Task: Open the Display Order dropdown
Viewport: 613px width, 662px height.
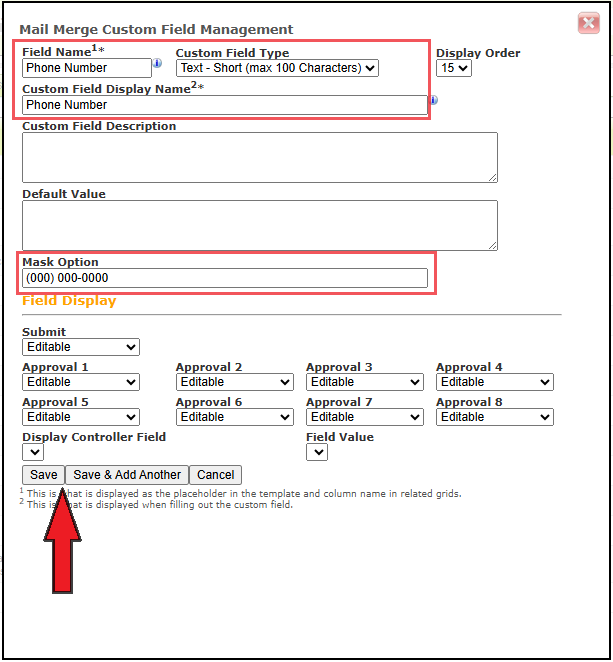Action: pyautogui.click(x=453, y=68)
